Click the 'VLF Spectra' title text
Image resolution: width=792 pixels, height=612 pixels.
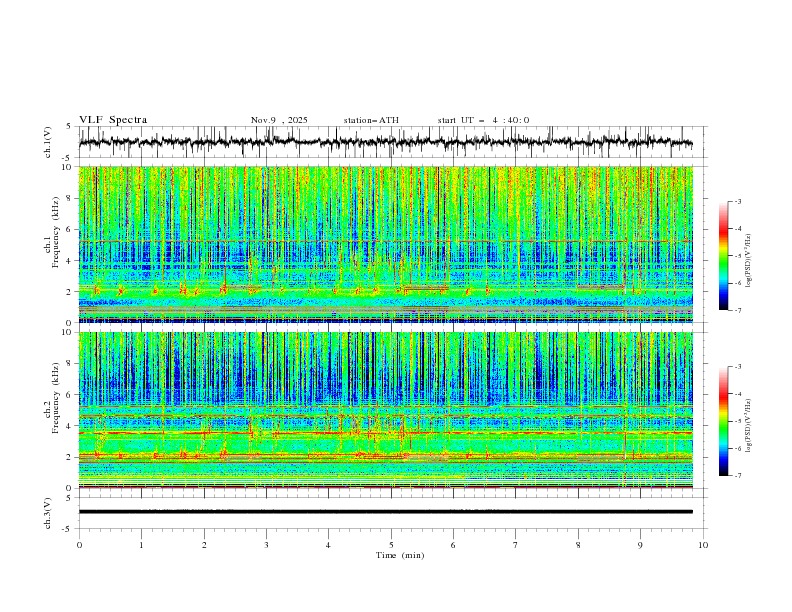113,120
